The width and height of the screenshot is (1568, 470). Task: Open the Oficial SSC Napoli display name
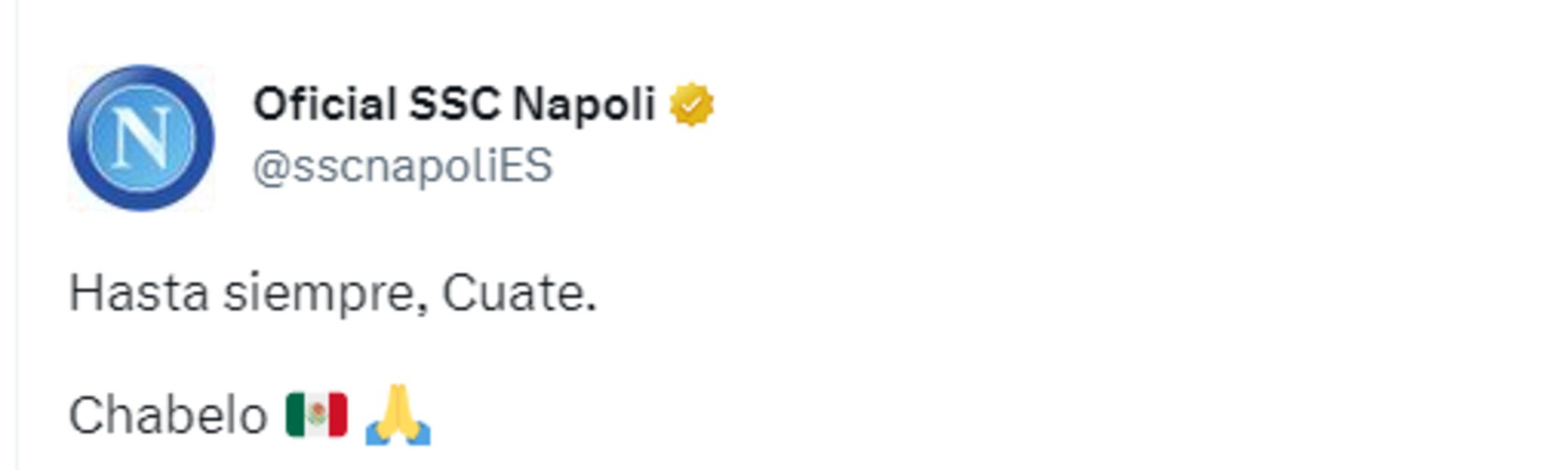454,104
